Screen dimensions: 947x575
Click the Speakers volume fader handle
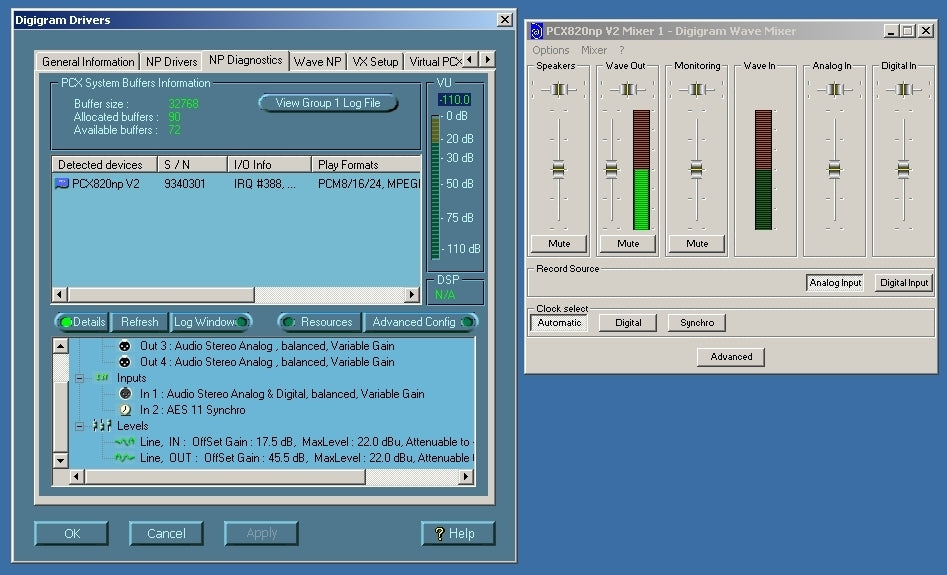[x=559, y=169]
